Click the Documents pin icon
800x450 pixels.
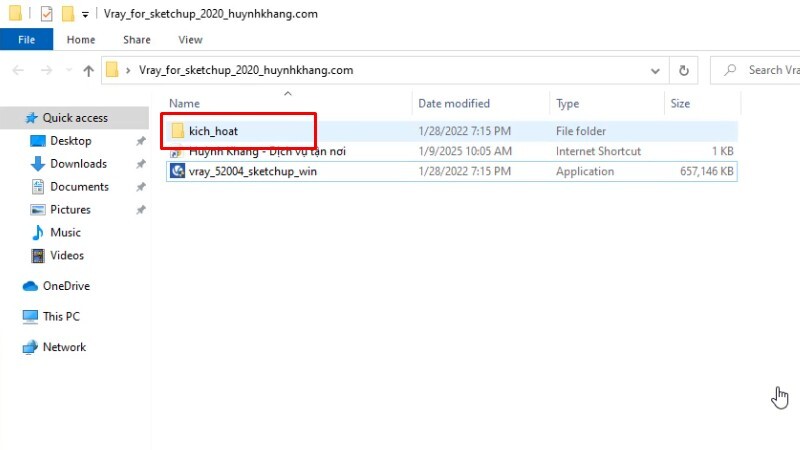pyautogui.click(x=141, y=187)
